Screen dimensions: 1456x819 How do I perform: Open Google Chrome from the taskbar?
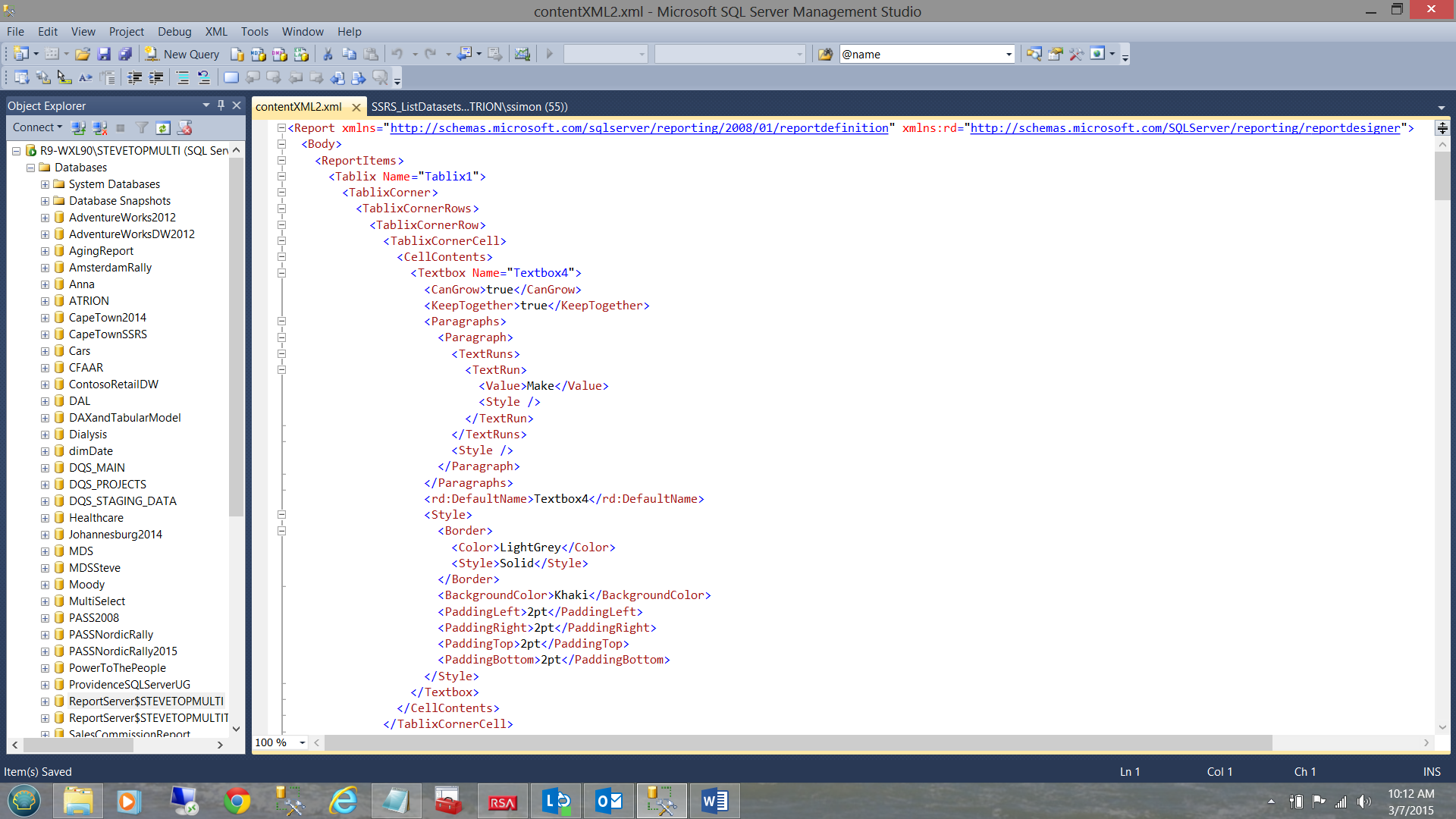tap(237, 801)
